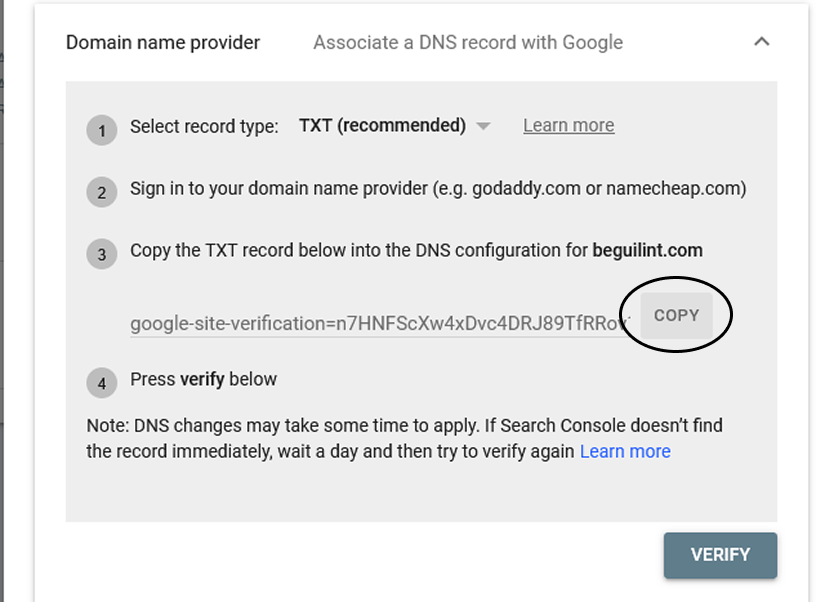The image size is (816, 602).
Task: Click the COPY button for the TXT record
Action: [x=676, y=315]
